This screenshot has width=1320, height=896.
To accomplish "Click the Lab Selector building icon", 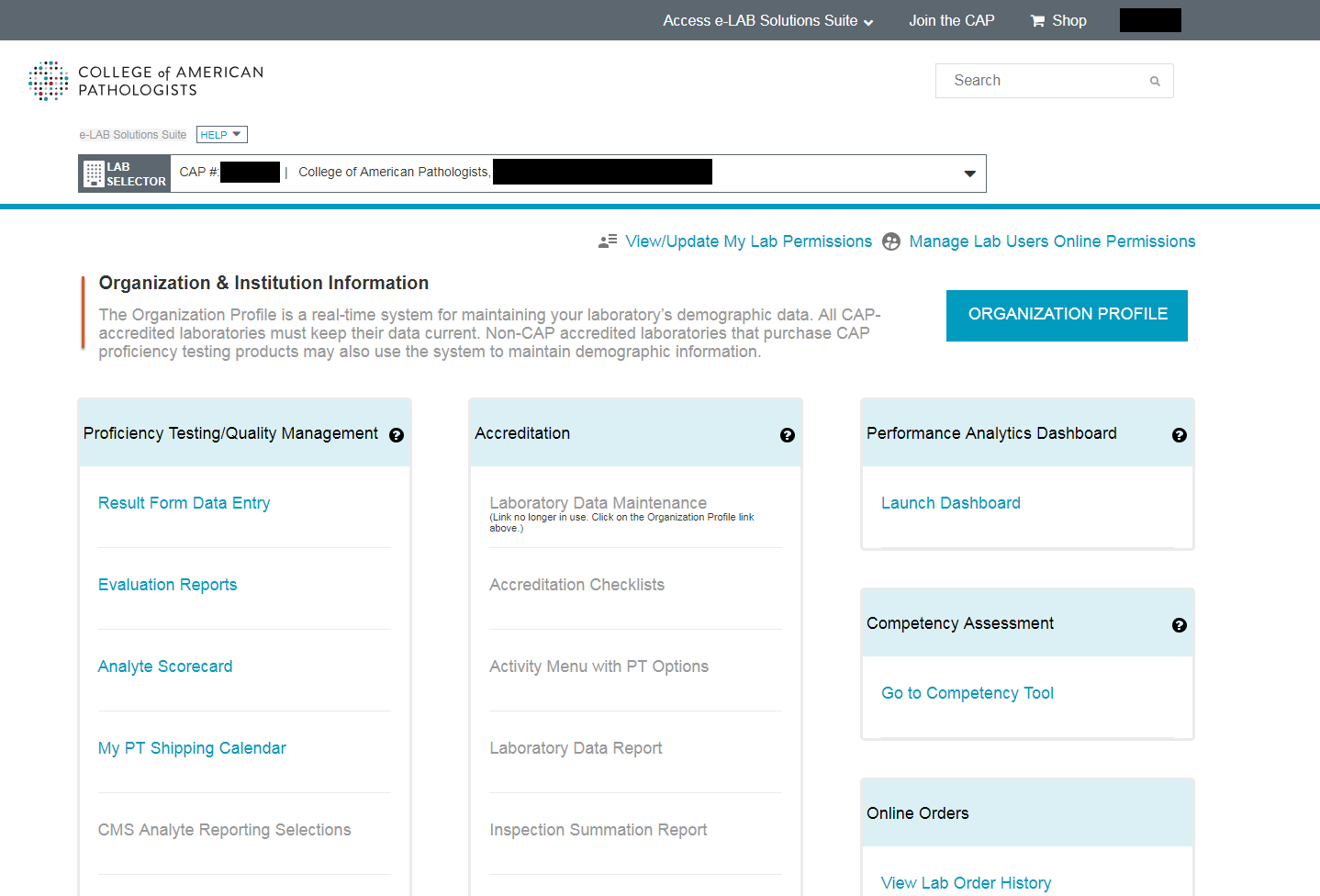I will [x=94, y=174].
